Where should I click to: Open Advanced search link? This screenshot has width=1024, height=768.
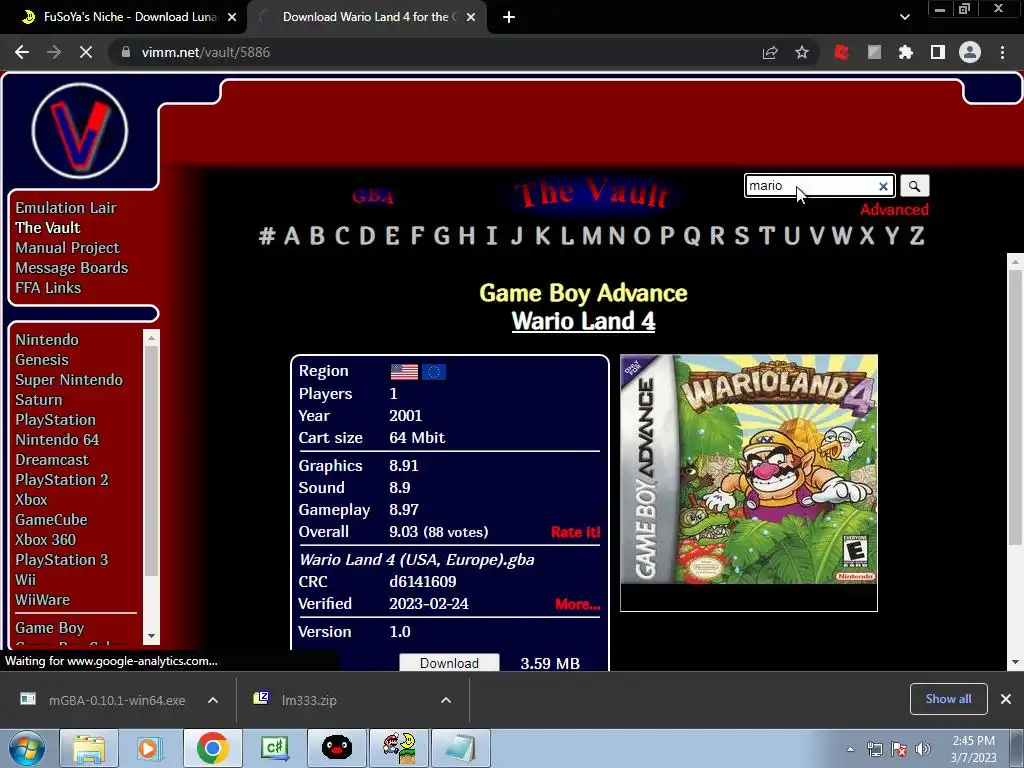(x=894, y=210)
